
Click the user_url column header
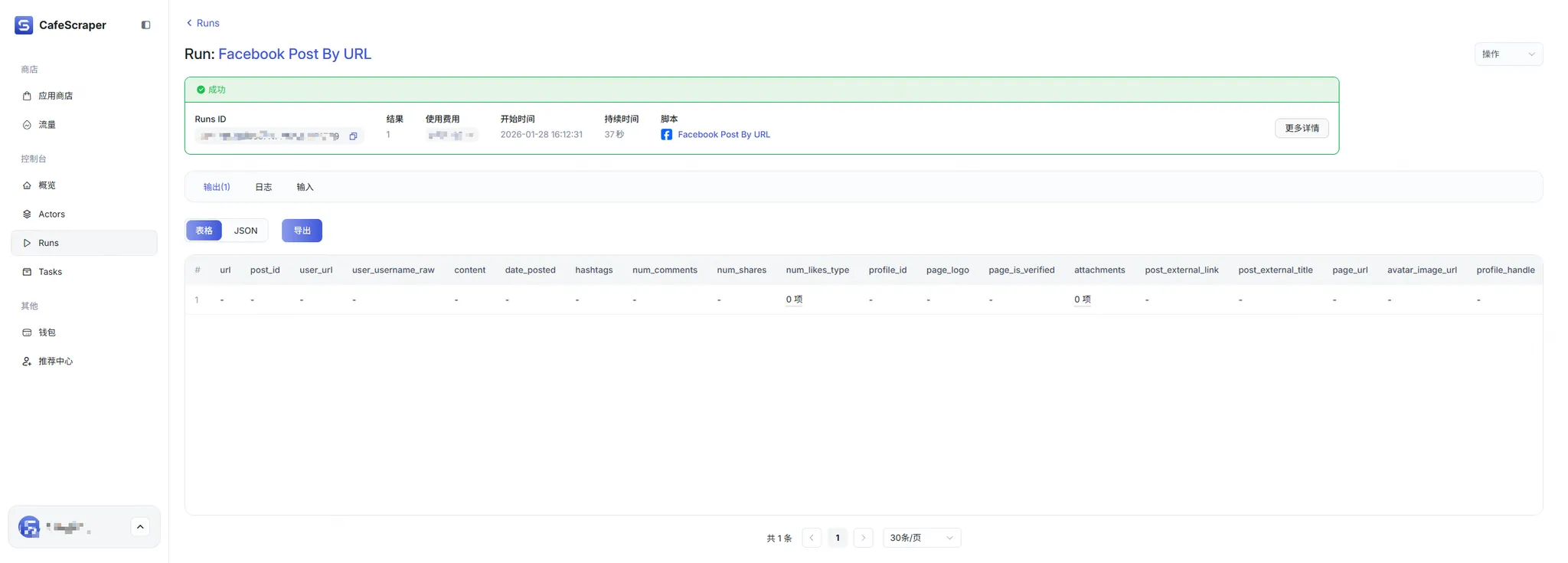[315, 270]
